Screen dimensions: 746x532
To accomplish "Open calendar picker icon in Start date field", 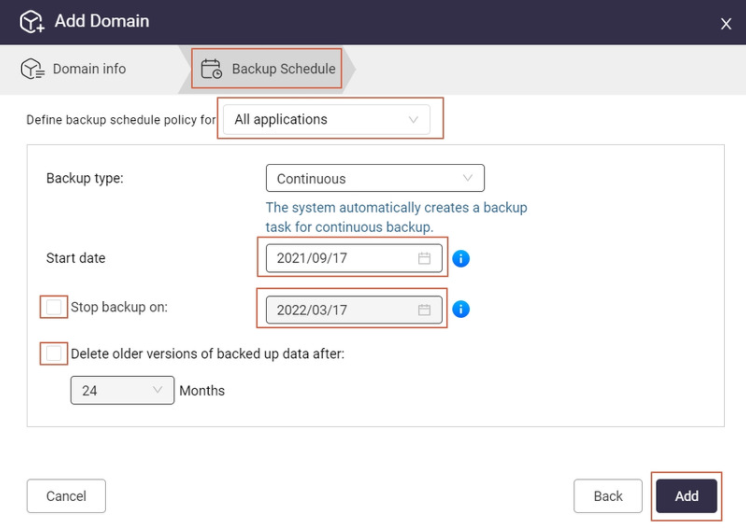I will click(424, 258).
